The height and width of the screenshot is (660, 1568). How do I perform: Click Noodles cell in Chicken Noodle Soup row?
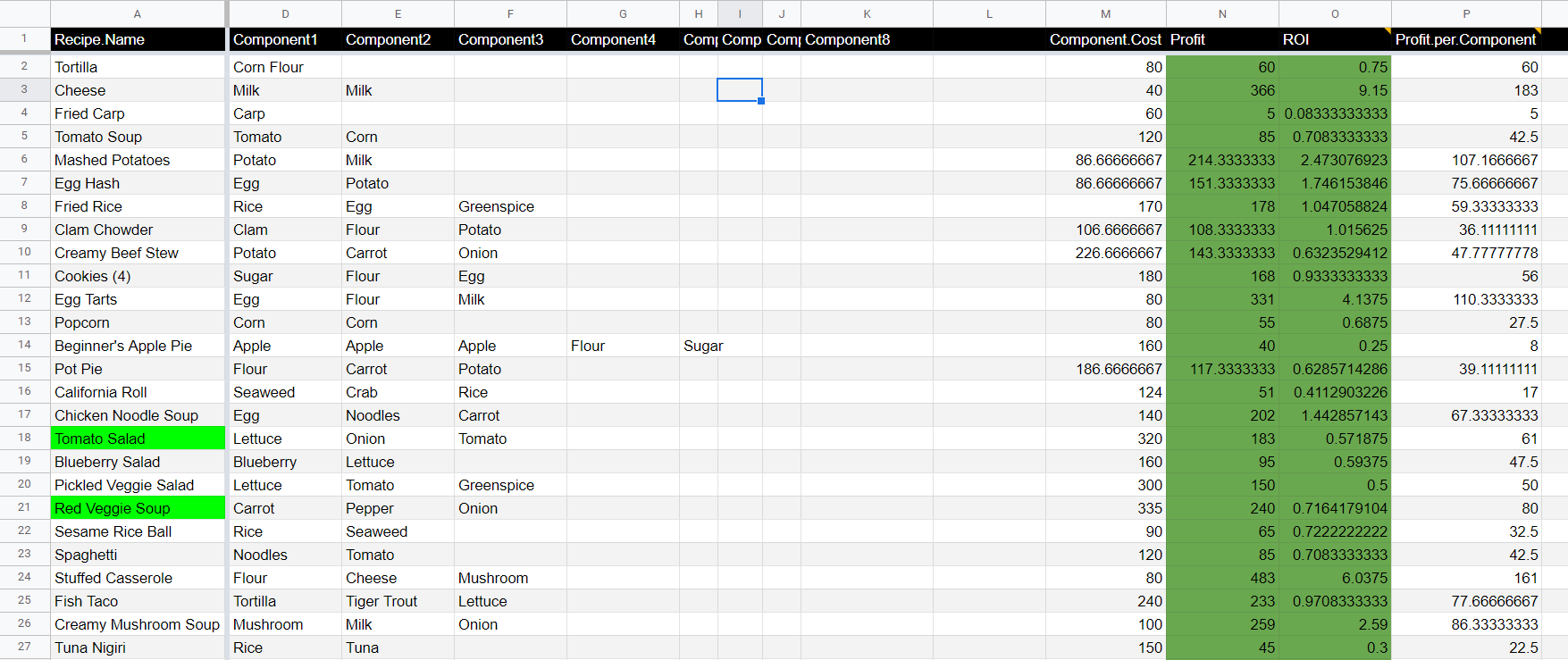tap(398, 415)
